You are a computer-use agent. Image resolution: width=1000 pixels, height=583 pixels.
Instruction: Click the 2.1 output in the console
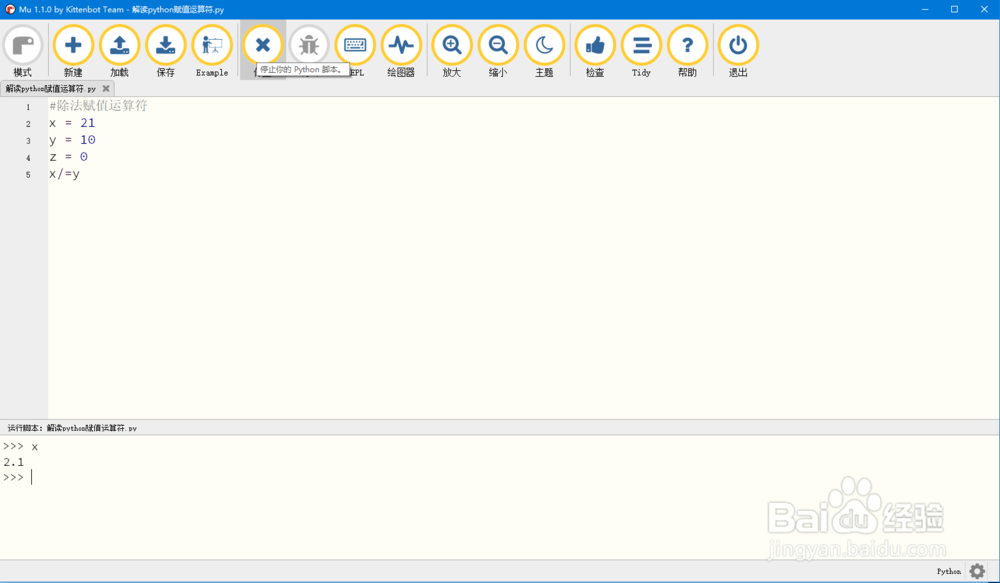click(13, 462)
